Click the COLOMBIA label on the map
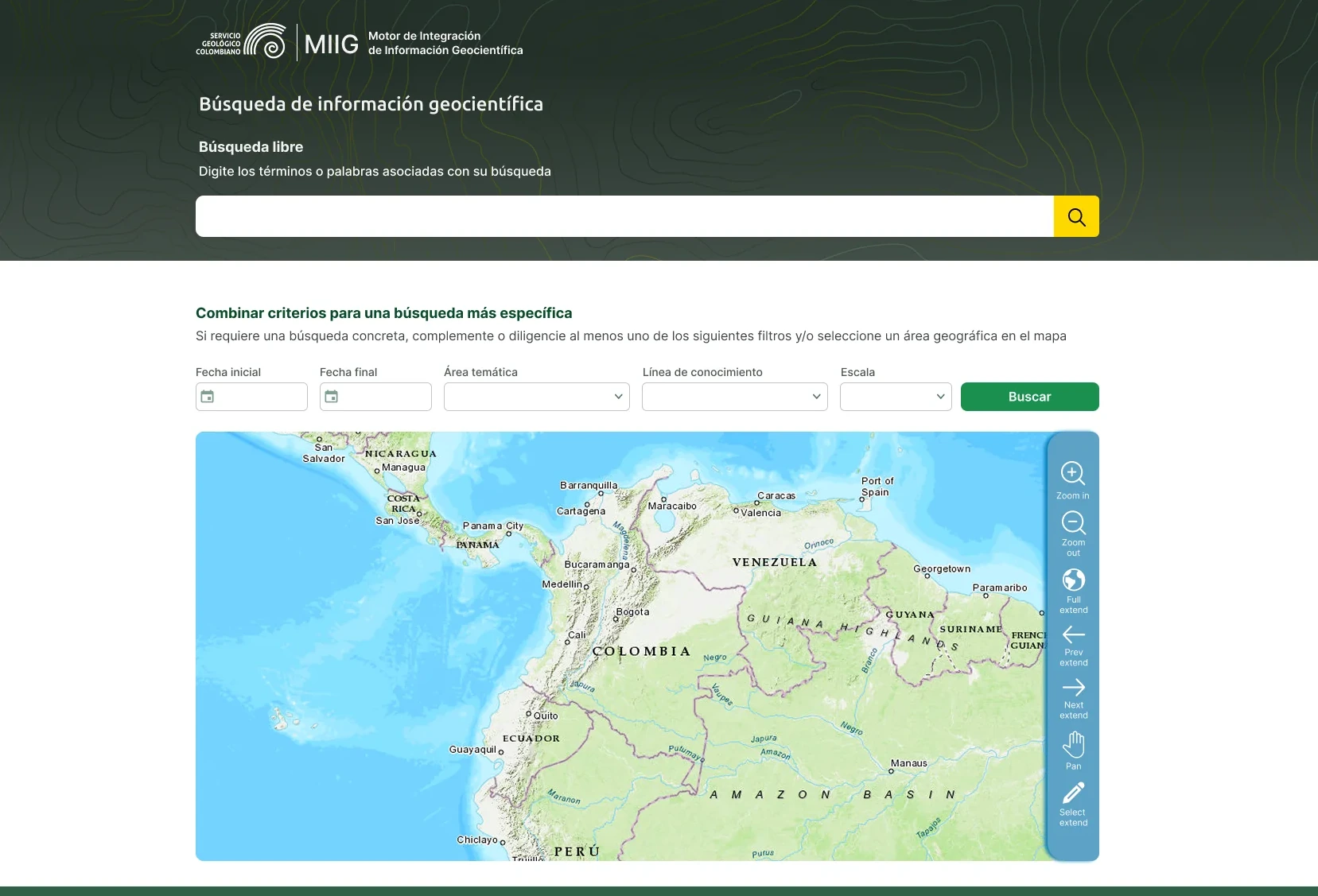 coord(641,651)
